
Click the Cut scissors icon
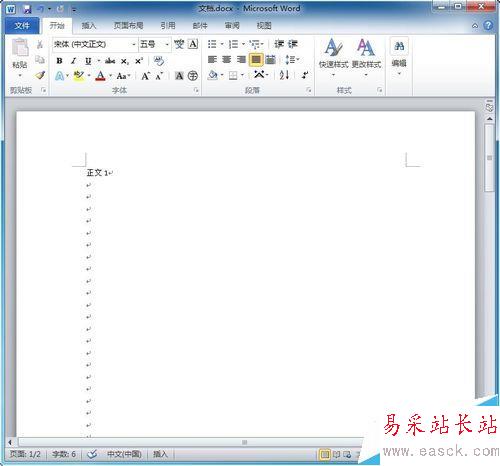coord(40,44)
